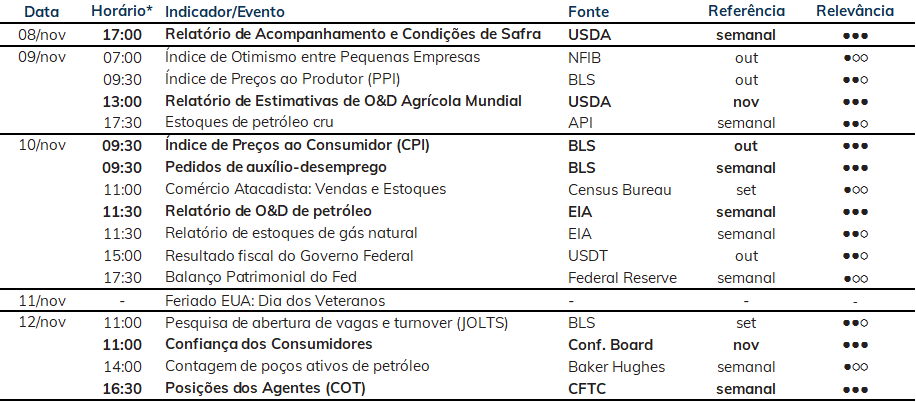Click the Census Bureau source cell
Viewport: 916px width, 402px height.
click(x=620, y=189)
